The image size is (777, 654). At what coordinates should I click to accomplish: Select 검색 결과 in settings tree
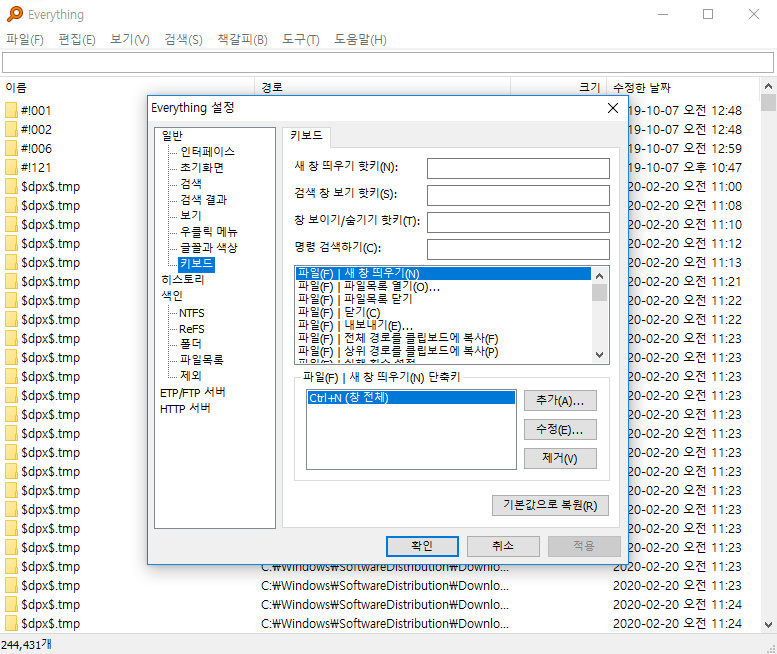pos(203,199)
